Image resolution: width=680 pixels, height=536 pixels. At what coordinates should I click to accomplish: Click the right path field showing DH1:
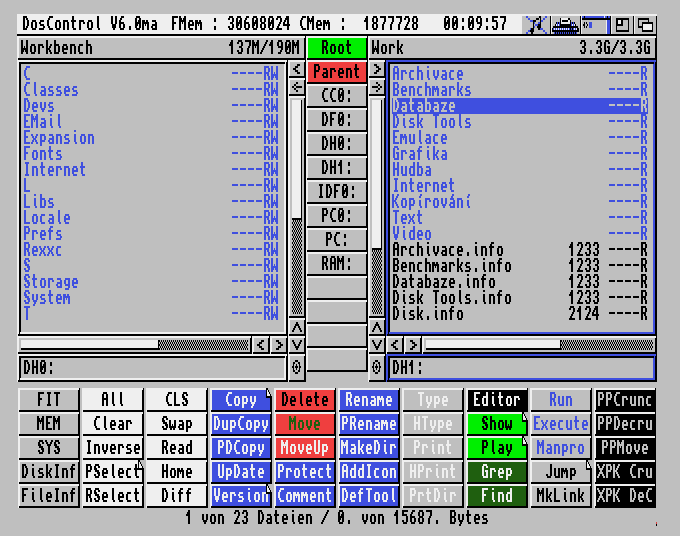521,368
